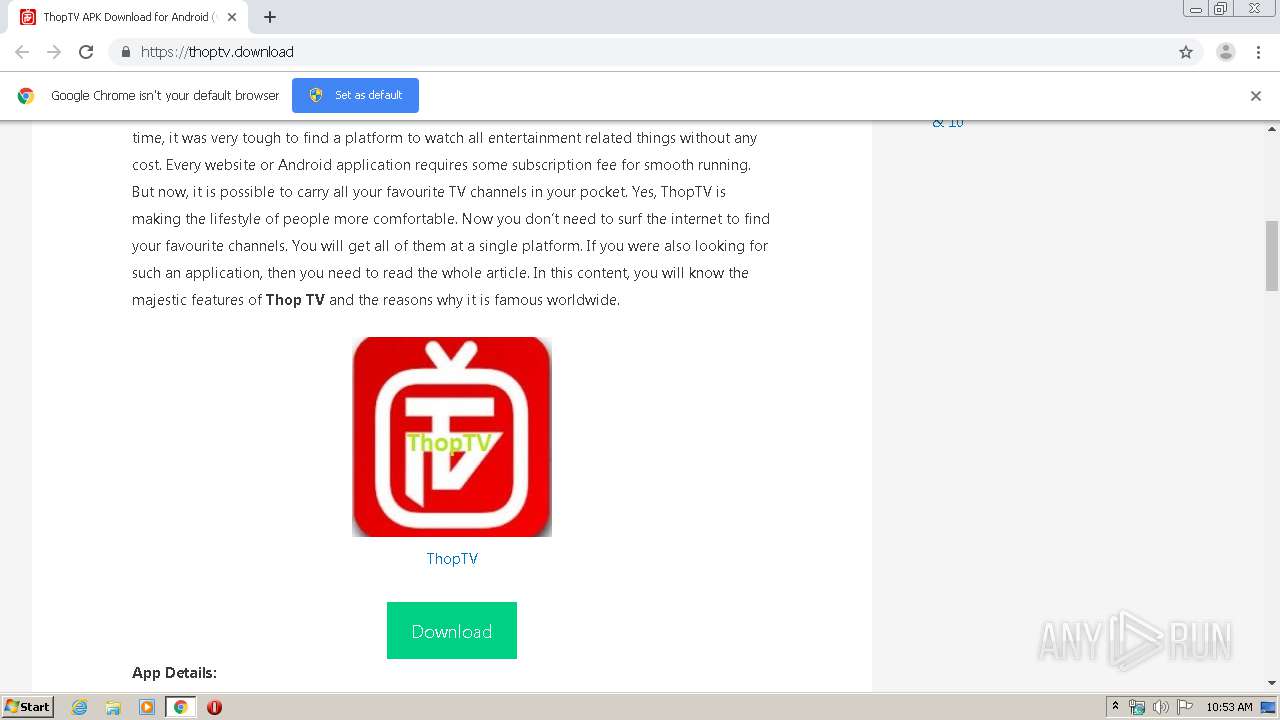Open the Windows Start menu

pyautogui.click(x=28, y=707)
